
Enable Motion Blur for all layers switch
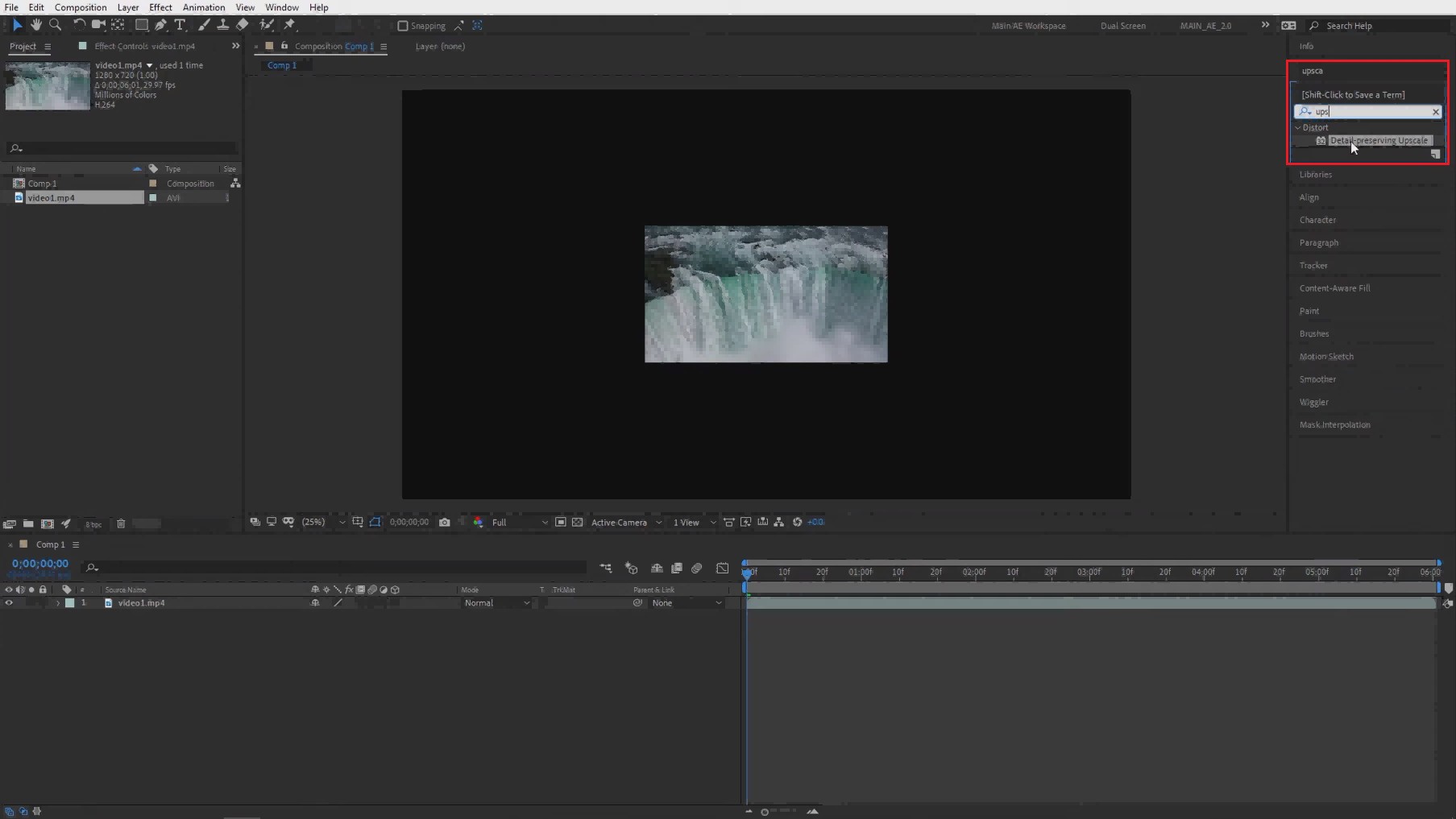(697, 568)
